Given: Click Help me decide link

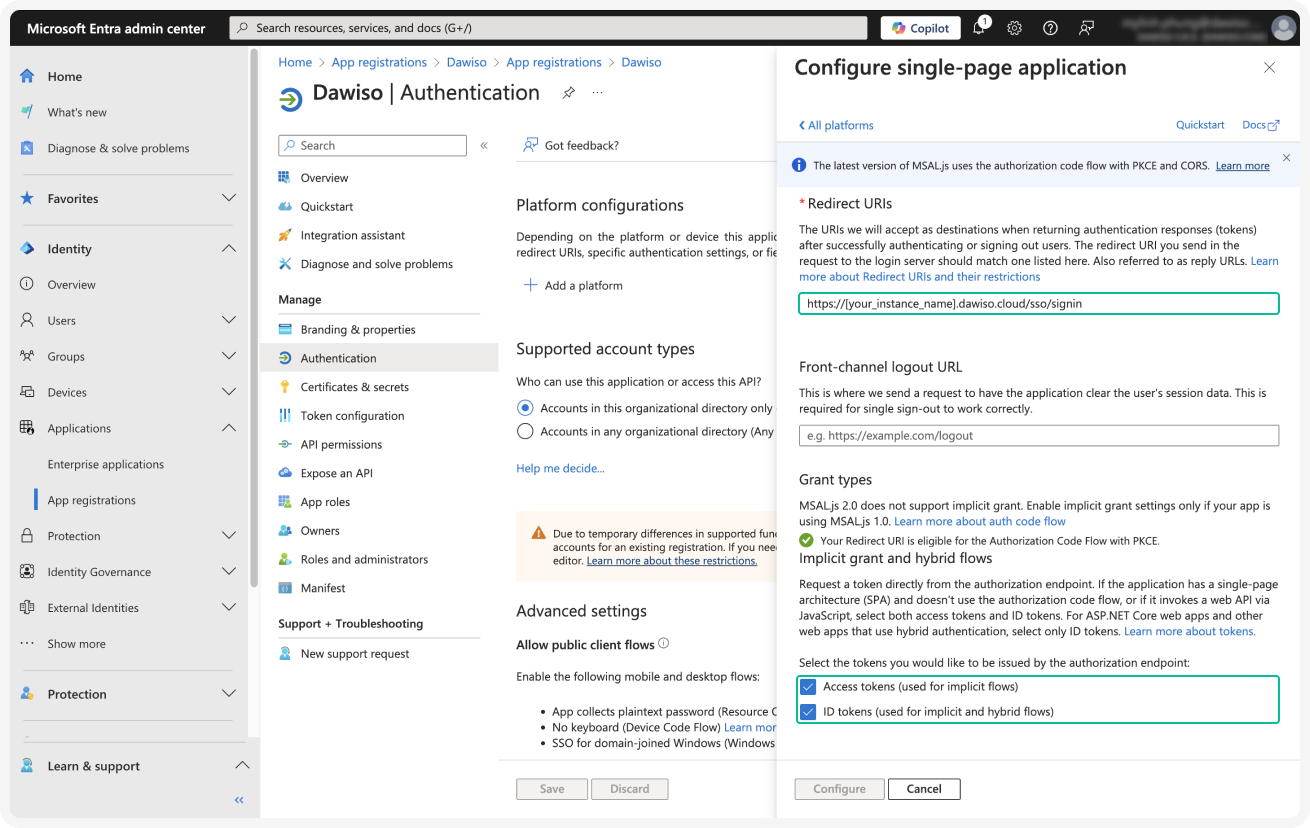Looking at the screenshot, I should click(560, 469).
